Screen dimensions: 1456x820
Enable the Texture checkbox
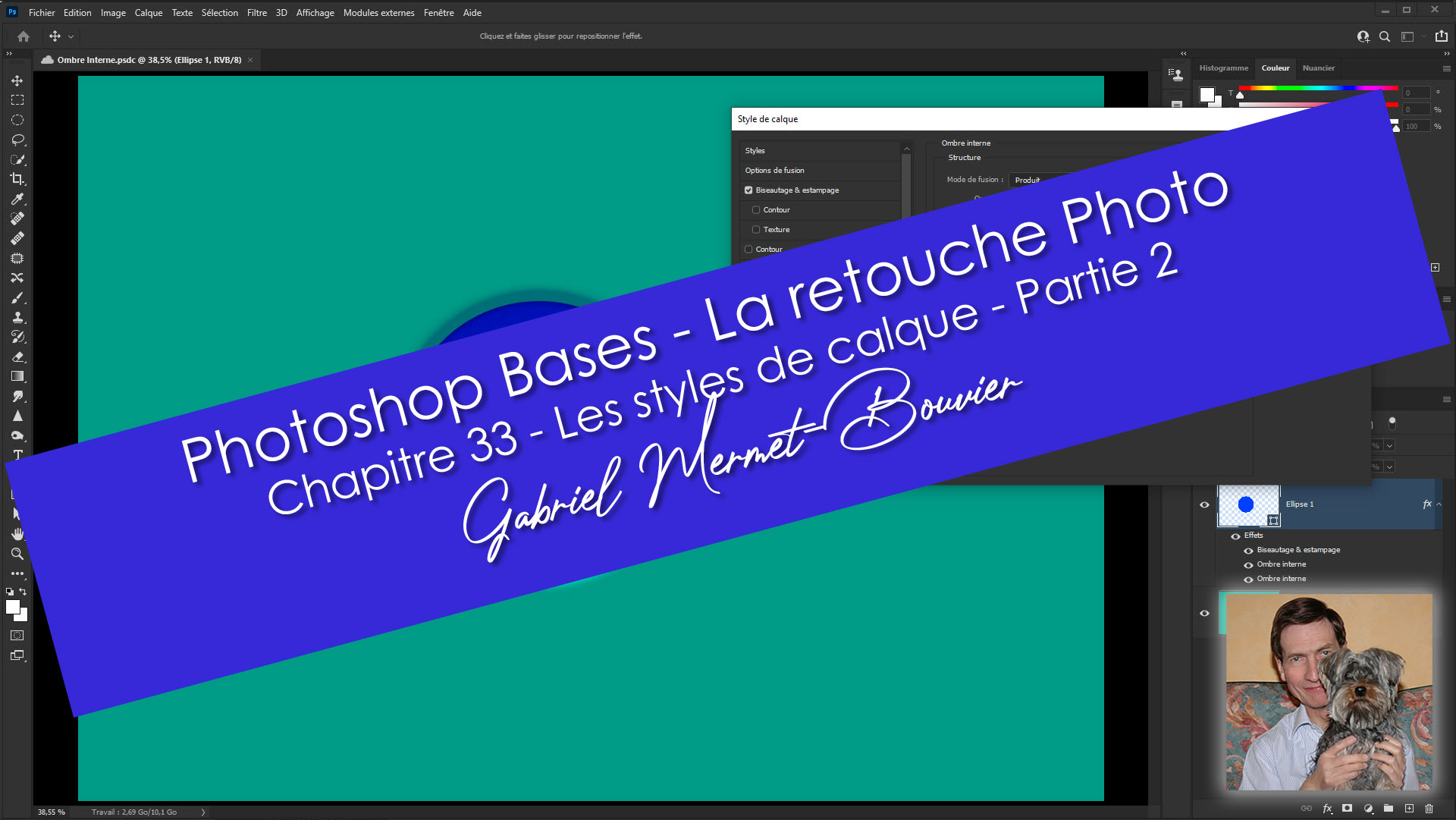point(756,230)
